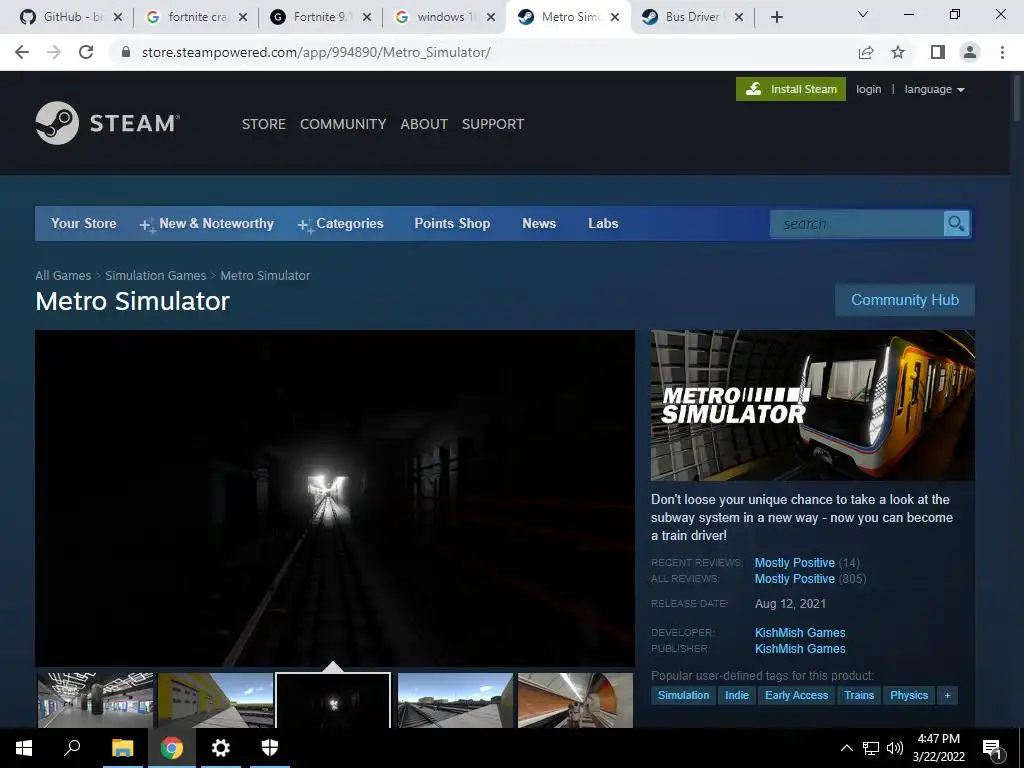
Task: Click the Early Access tag
Action: pos(796,695)
